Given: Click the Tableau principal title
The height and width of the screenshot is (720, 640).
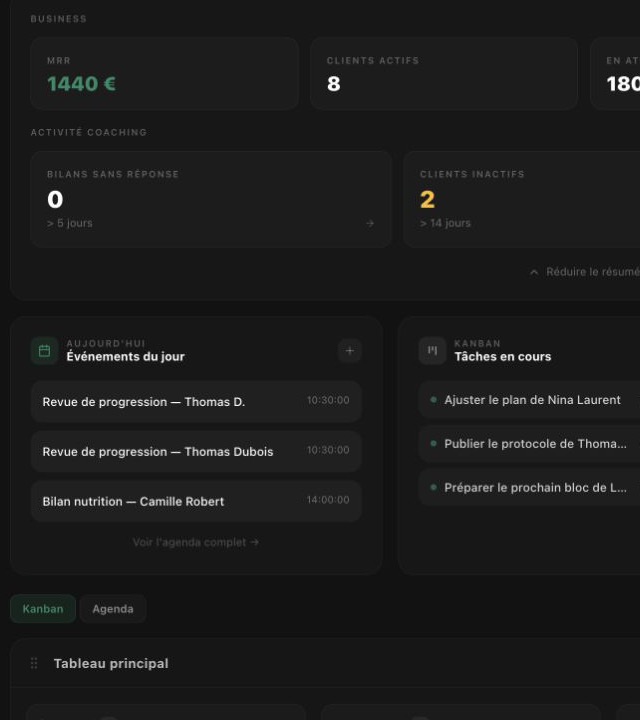Looking at the screenshot, I should point(111,663).
